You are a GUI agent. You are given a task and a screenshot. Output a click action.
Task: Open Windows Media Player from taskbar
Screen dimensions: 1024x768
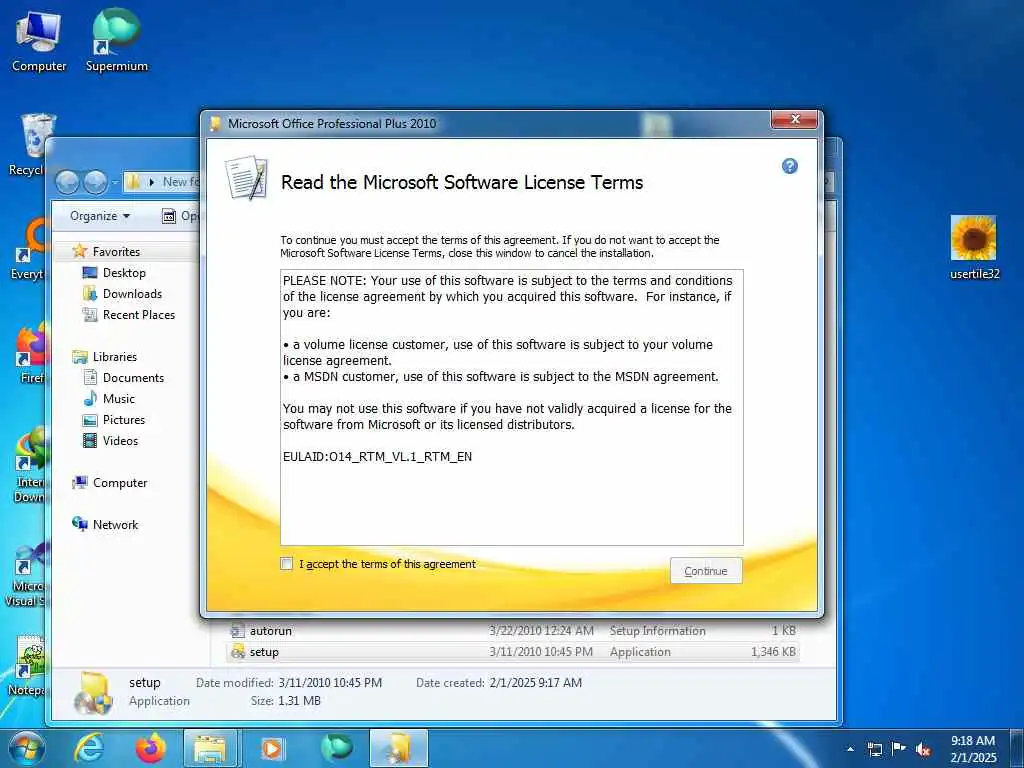273,748
